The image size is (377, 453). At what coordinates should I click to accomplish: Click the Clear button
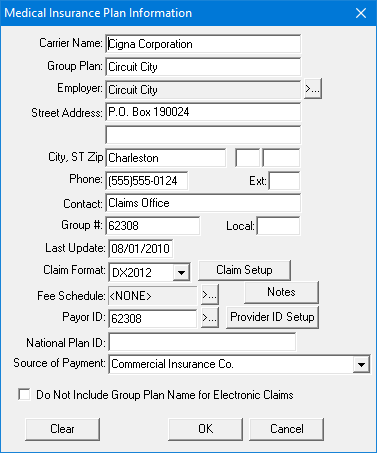(x=62, y=429)
